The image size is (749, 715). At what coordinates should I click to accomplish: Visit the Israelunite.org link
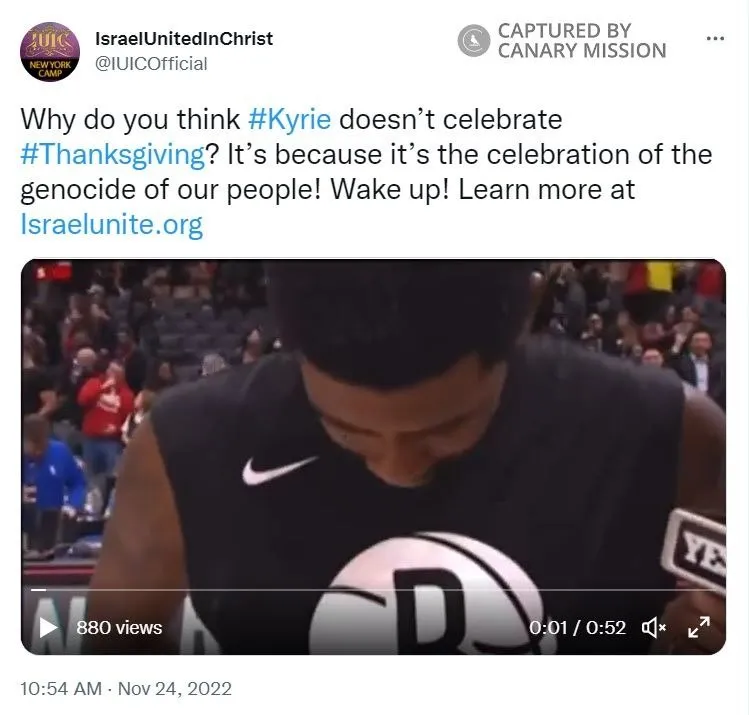tap(112, 224)
